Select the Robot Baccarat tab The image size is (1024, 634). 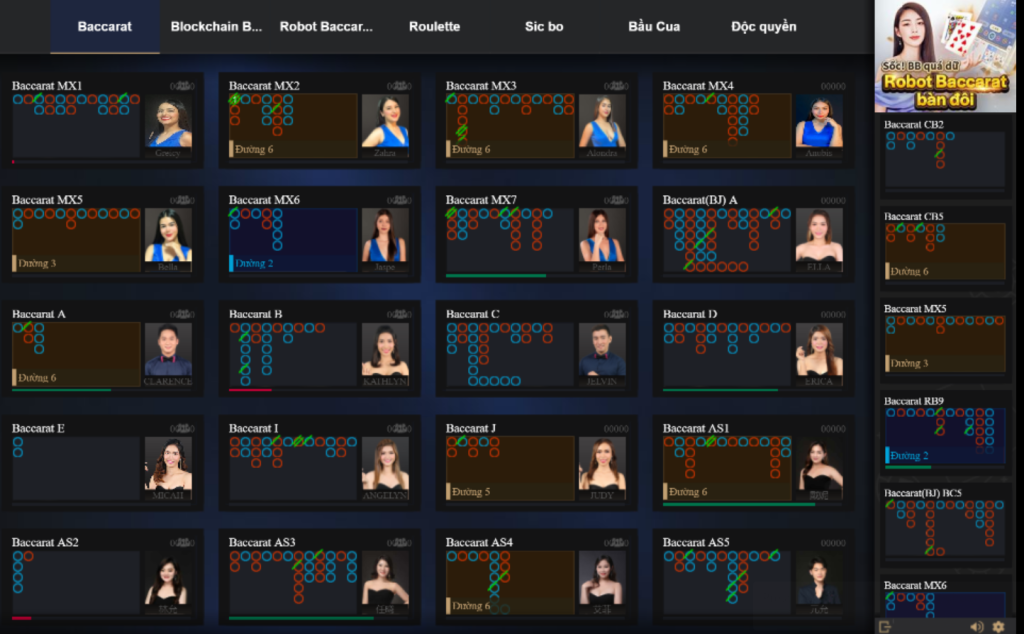[326, 27]
